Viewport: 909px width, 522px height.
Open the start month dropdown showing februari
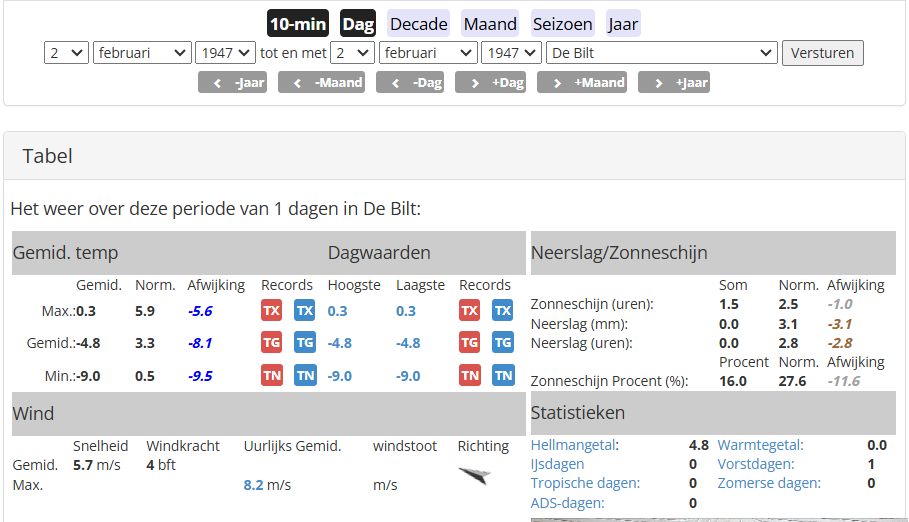click(x=141, y=53)
